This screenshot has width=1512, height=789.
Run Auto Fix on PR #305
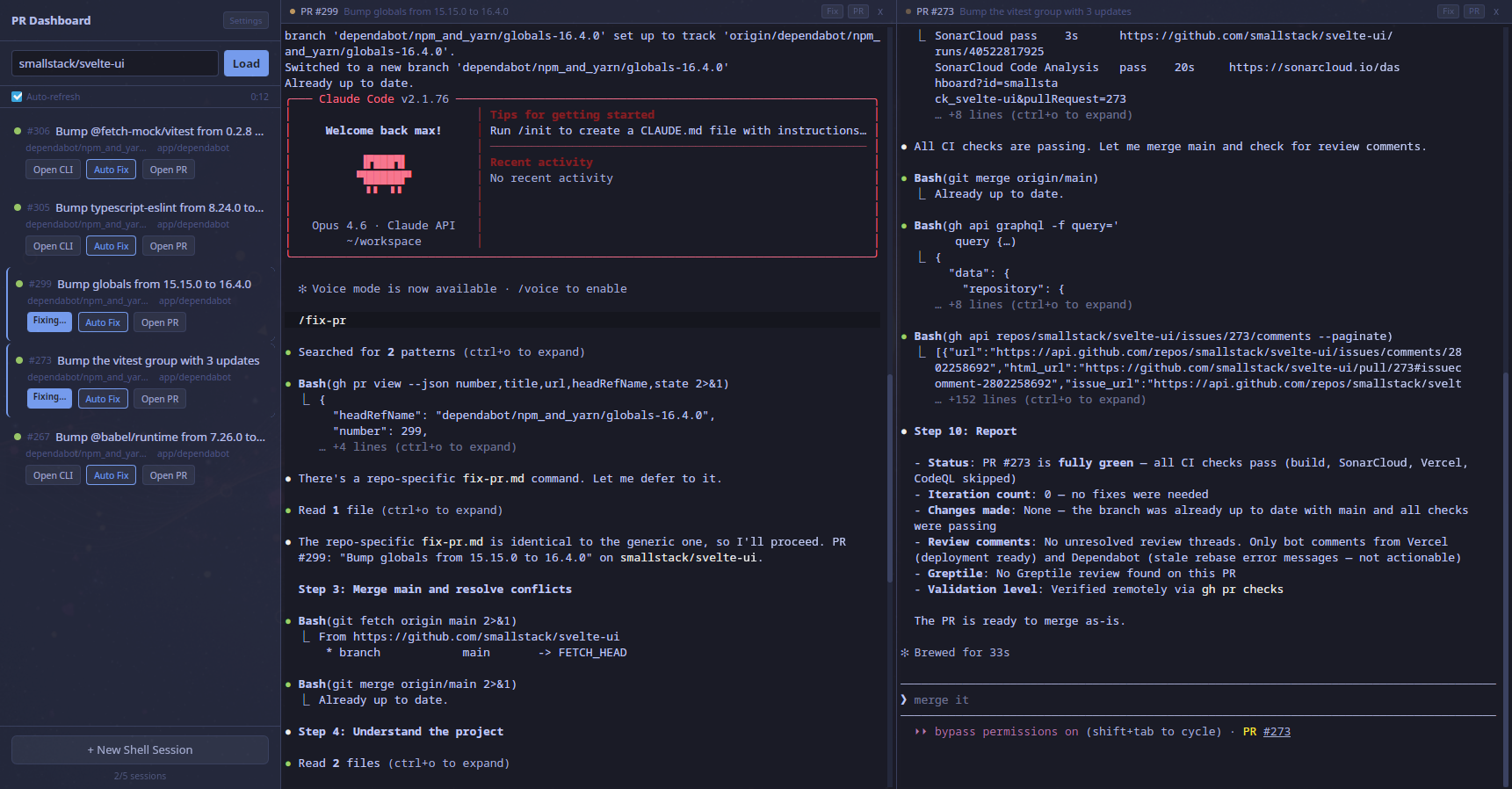pyautogui.click(x=112, y=246)
